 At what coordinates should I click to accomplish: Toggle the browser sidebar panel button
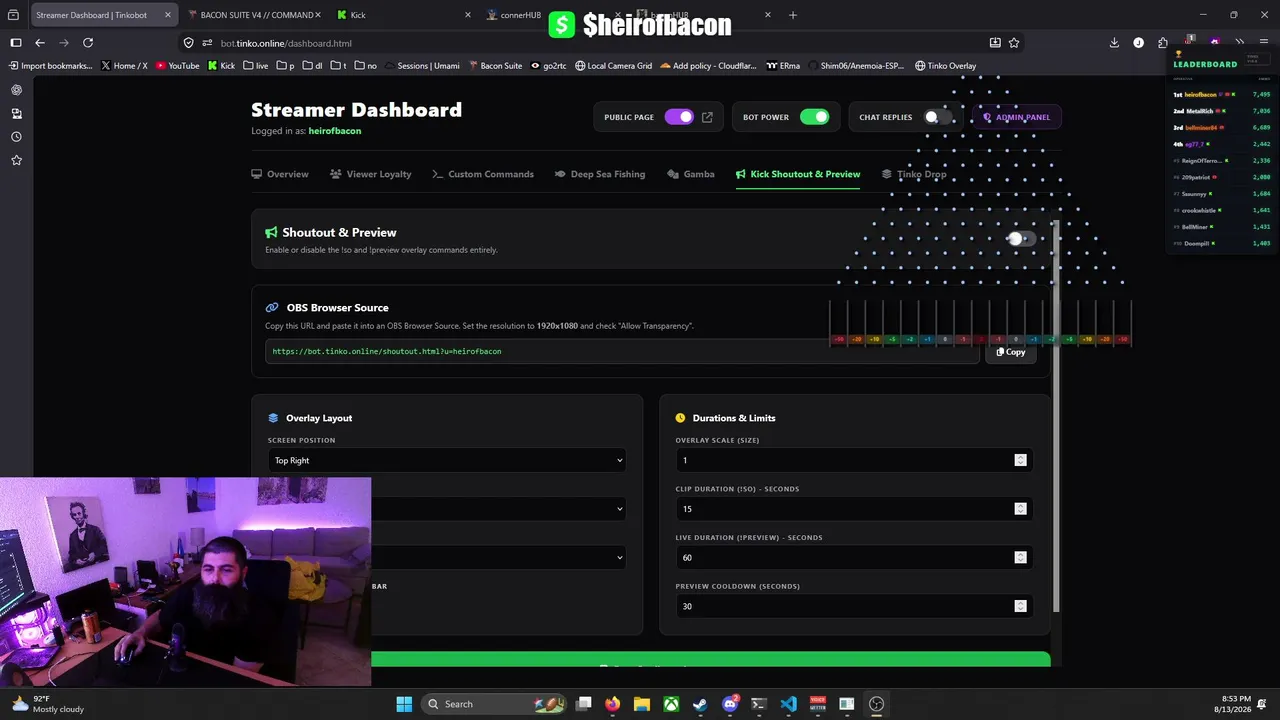point(16,43)
